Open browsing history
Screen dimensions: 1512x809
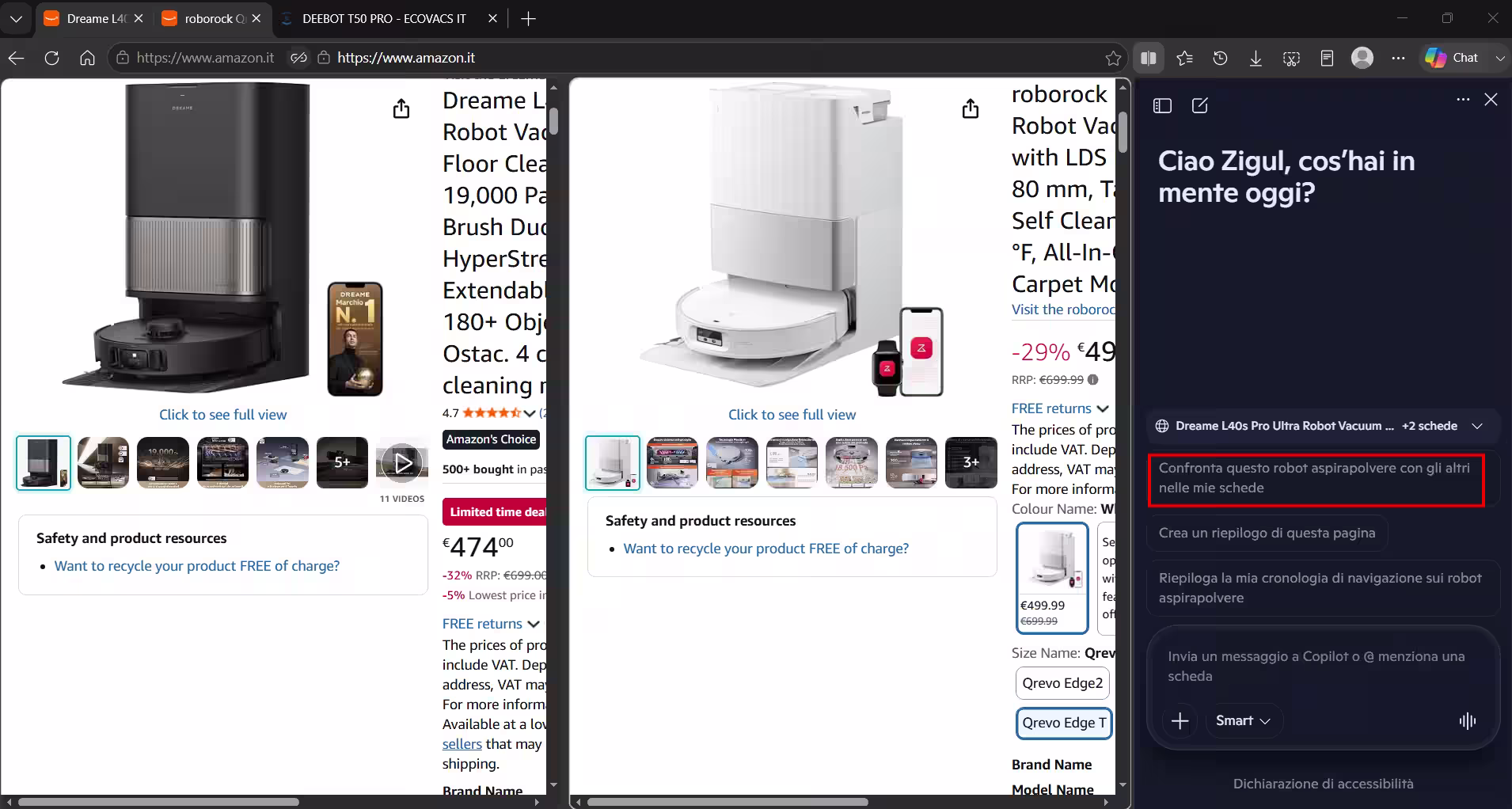coord(1220,58)
